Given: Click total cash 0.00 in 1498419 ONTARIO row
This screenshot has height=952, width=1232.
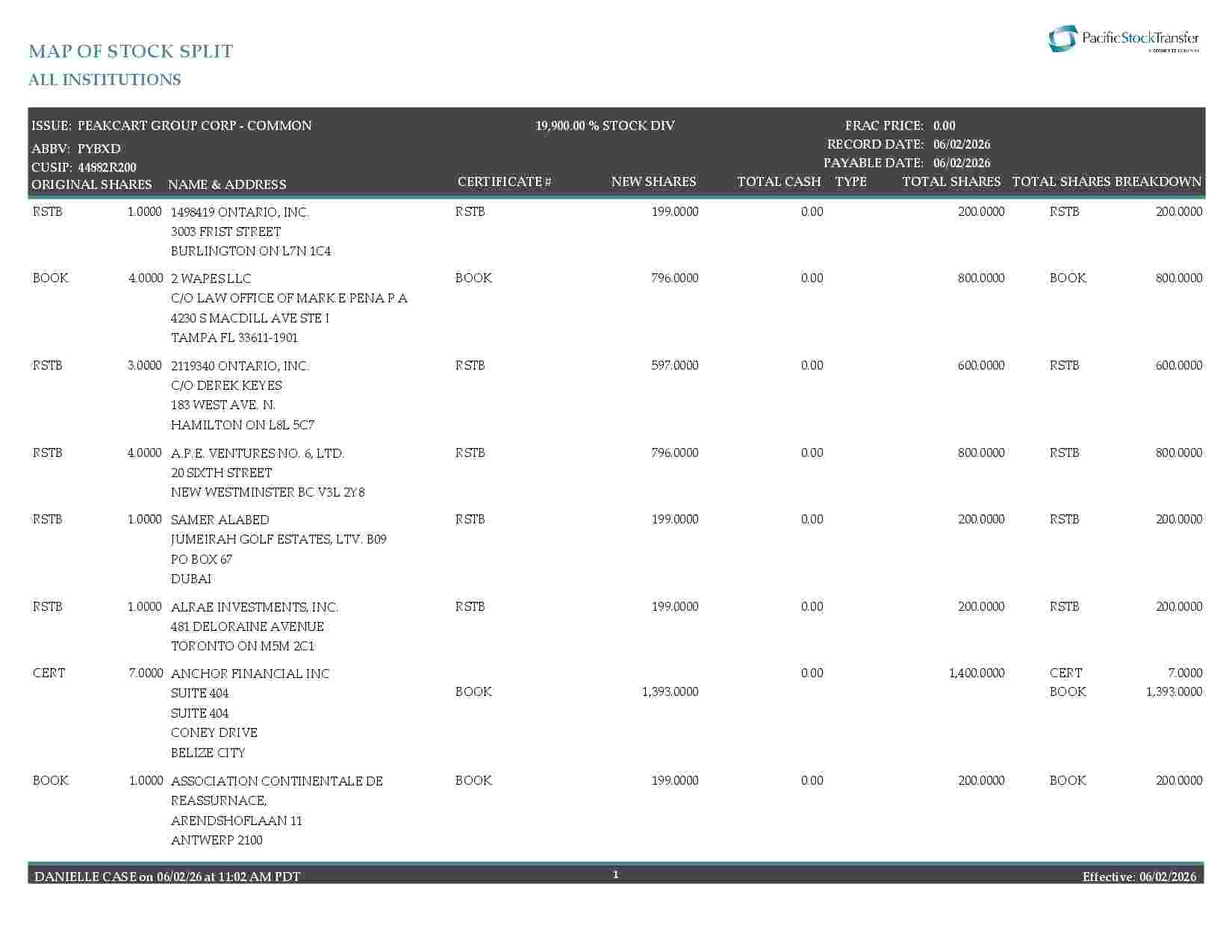Looking at the screenshot, I should (812, 211).
